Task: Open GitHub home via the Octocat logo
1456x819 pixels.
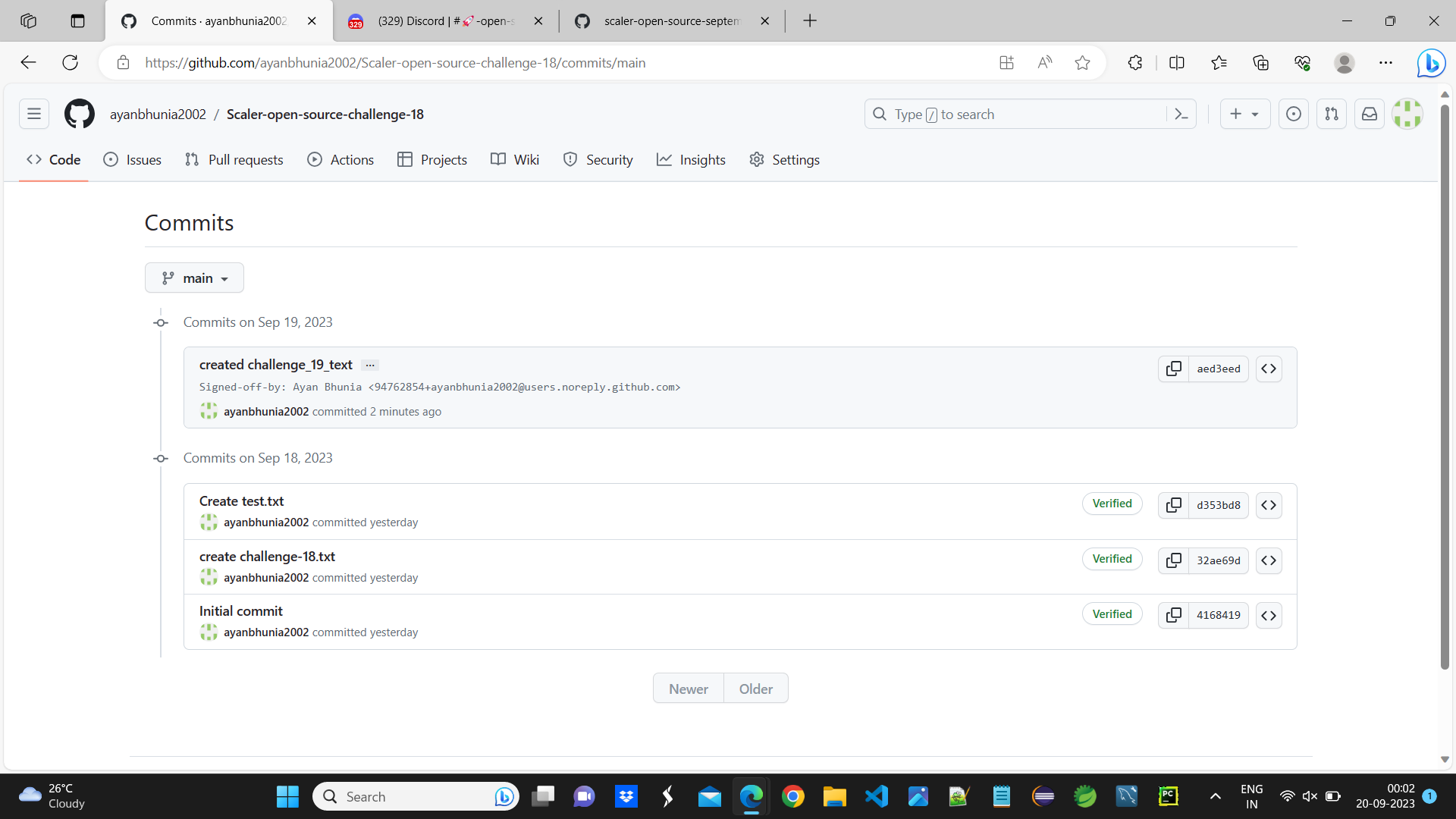Action: point(79,114)
